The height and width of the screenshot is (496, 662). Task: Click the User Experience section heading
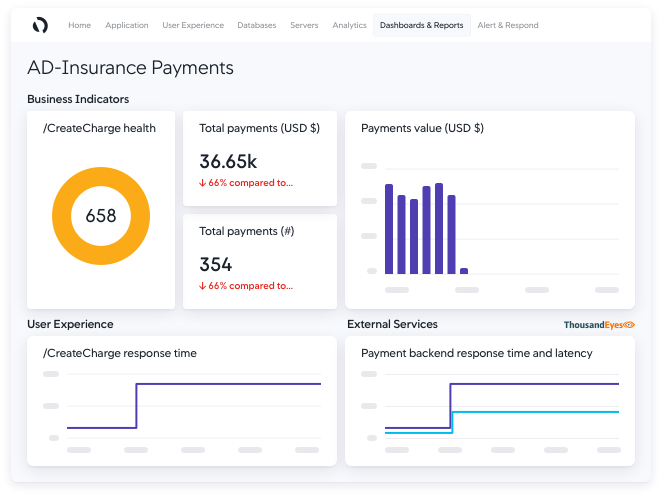click(70, 324)
